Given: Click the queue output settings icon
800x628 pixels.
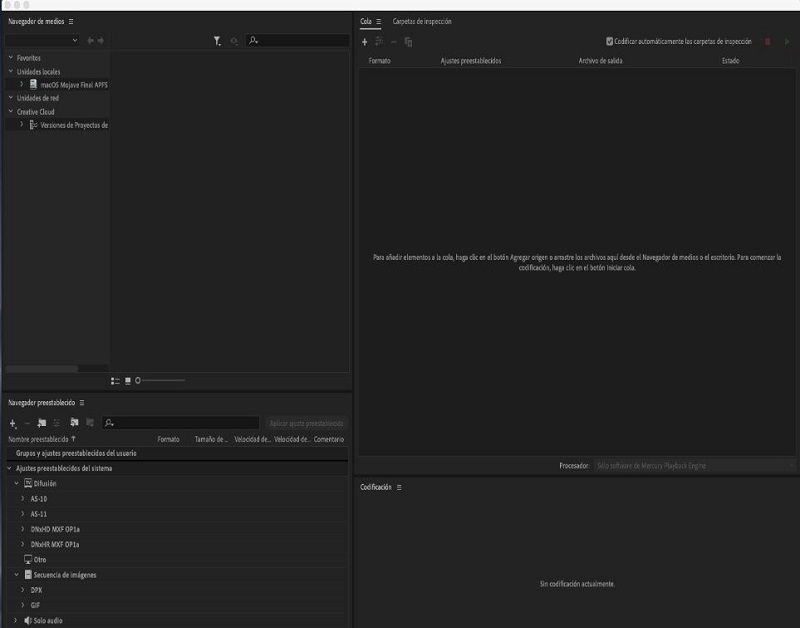Looking at the screenshot, I should pos(379,41).
